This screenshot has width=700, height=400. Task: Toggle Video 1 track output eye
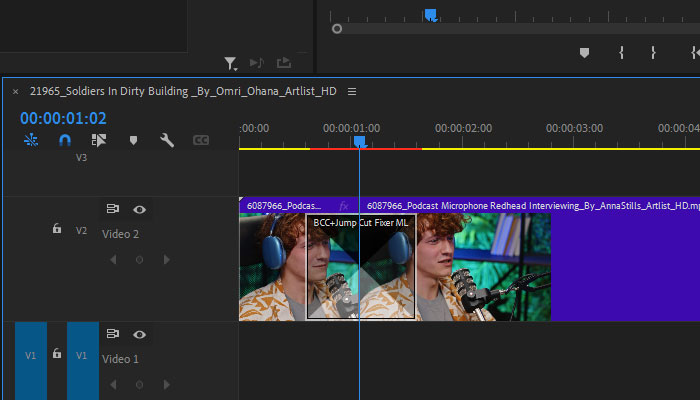[139, 334]
